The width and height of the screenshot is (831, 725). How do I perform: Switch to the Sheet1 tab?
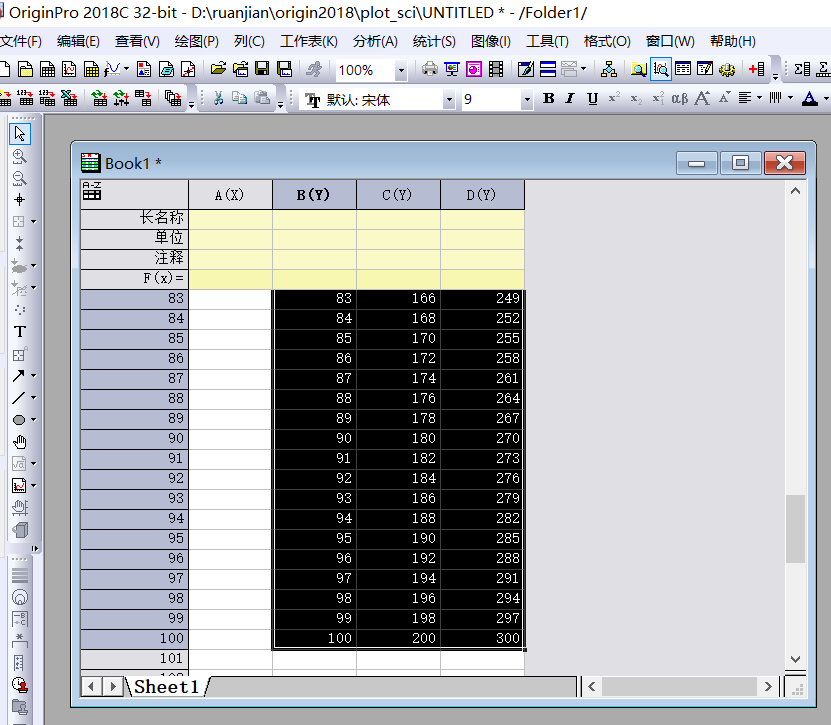[166, 687]
